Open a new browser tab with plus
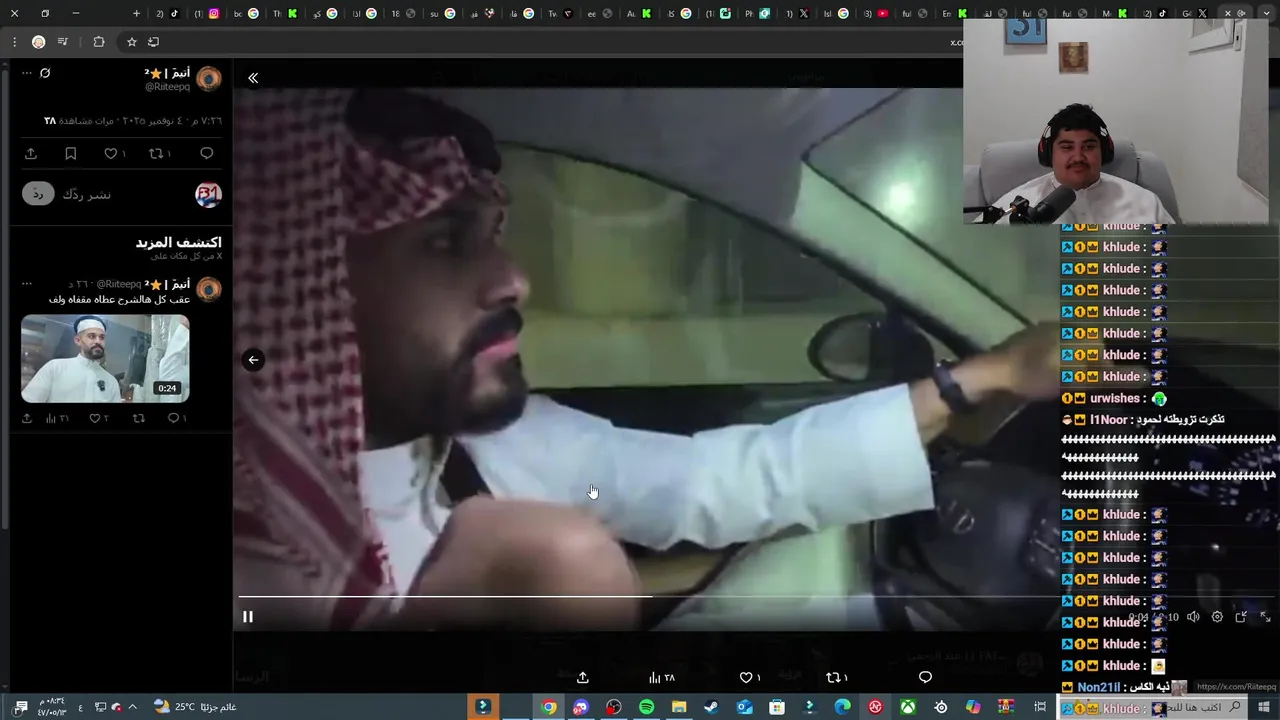The image size is (1280, 720). [x=136, y=14]
